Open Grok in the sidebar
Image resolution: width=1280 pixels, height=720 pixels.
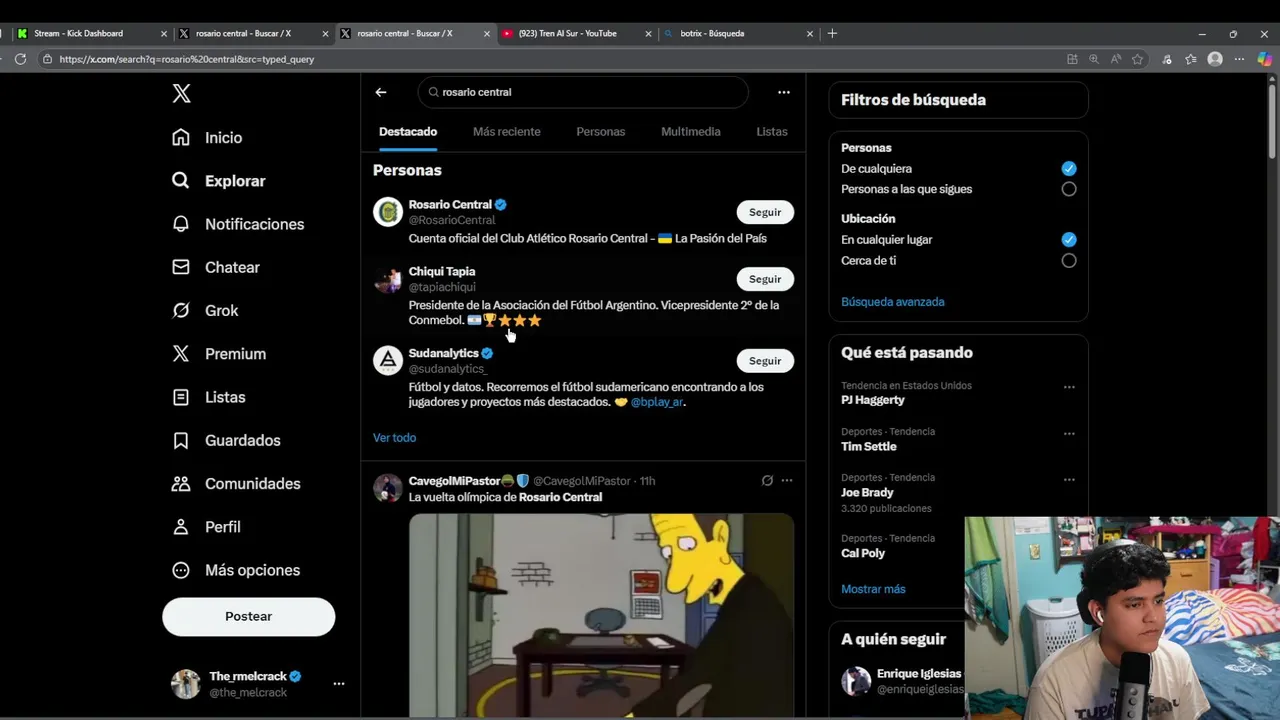click(205, 311)
